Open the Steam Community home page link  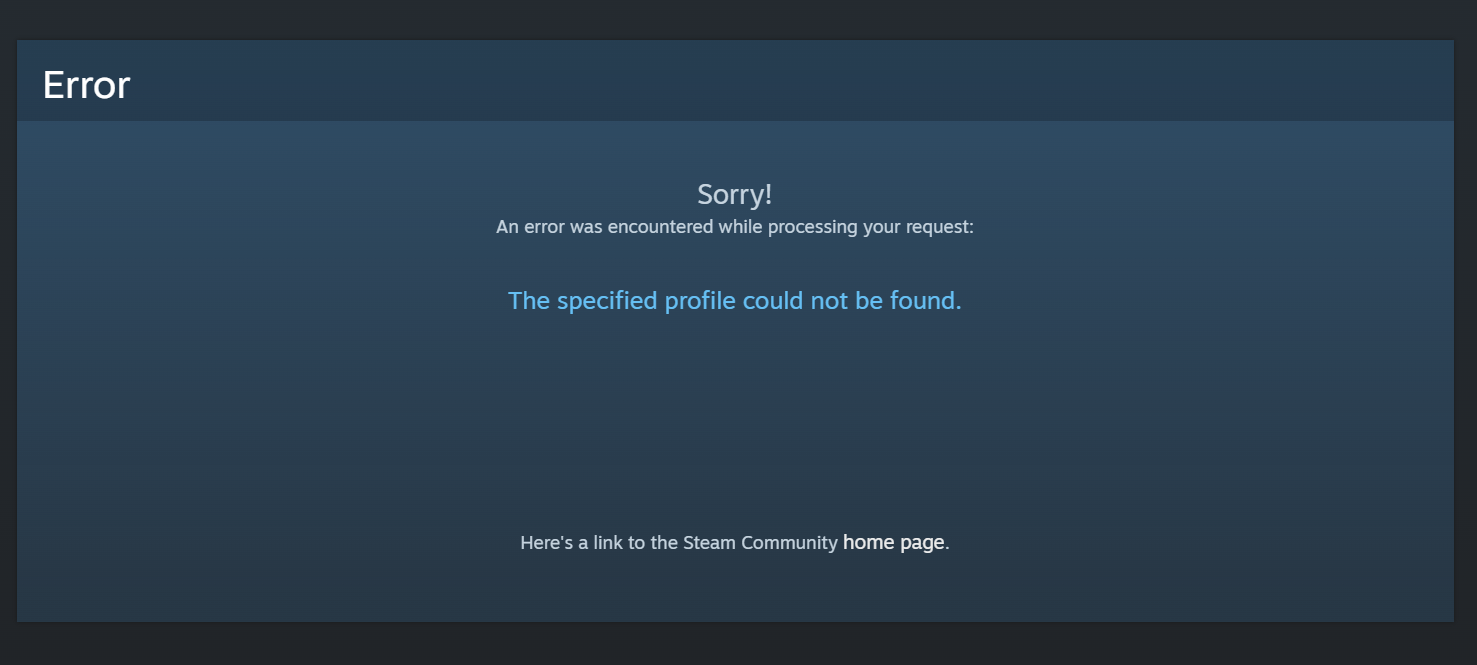click(893, 543)
